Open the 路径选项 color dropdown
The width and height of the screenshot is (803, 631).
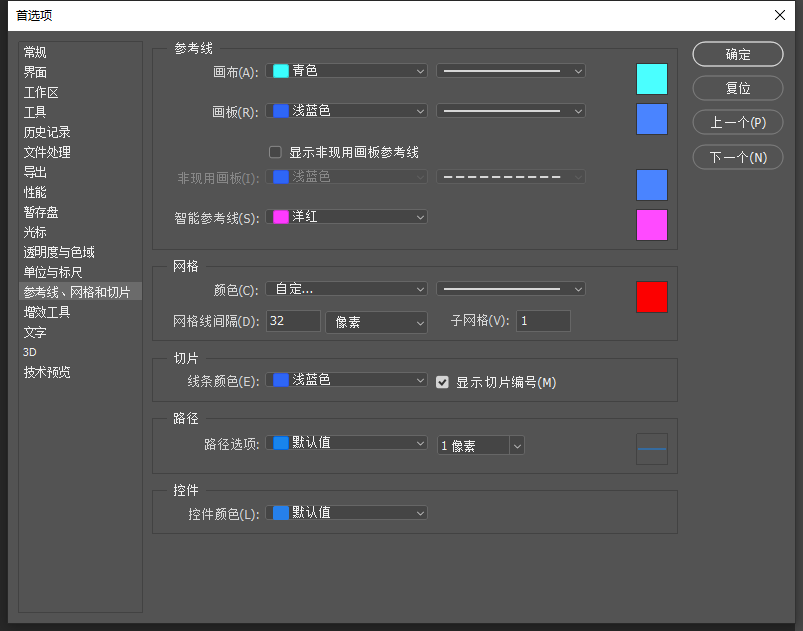[x=346, y=443]
